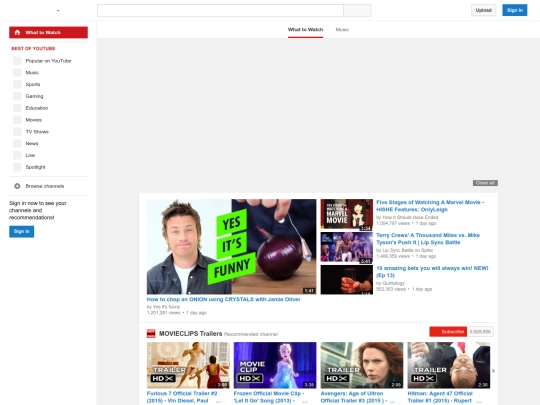Click the sidebar Sign in button
The width and height of the screenshot is (540, 405).
click(x=21, y=231)
